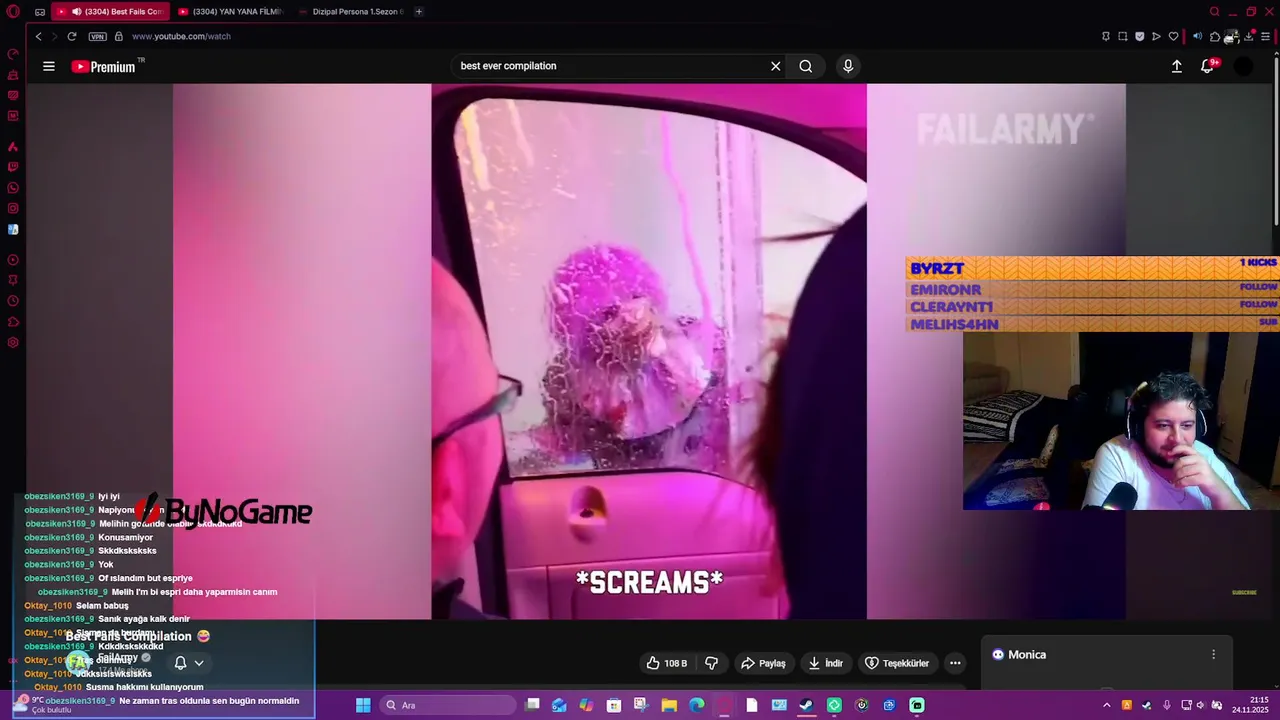Click the taskbar Ara search box
This screenshot has height=720, width=1280.
(x=446, y=705)
